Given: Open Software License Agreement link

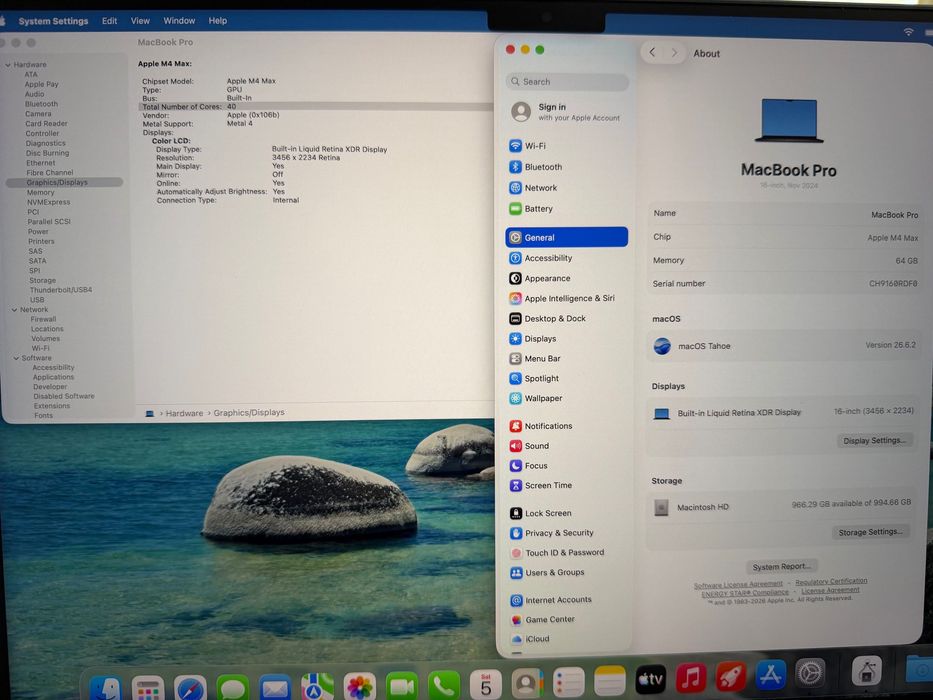Looking at the screenshot, I should pos(738,585).
